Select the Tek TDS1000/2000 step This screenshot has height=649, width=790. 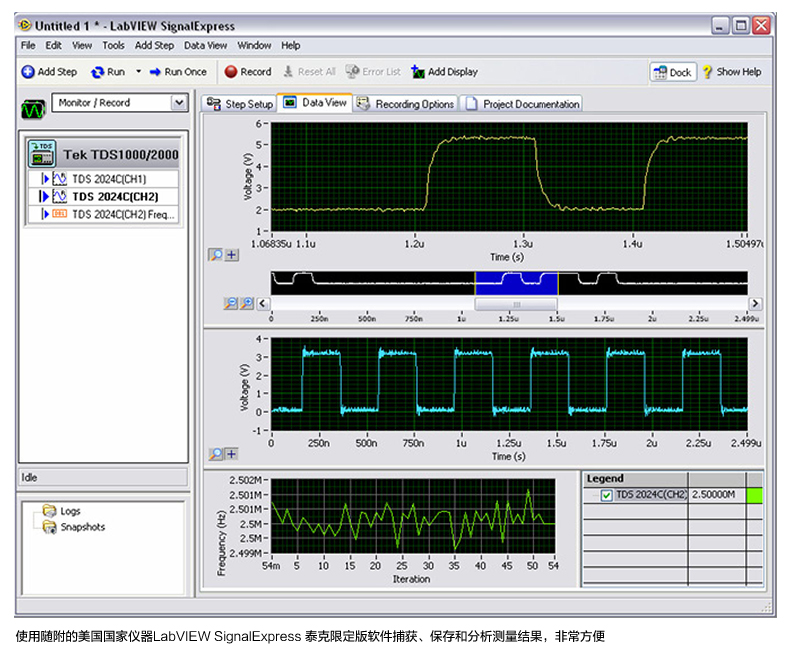point(103,154)
